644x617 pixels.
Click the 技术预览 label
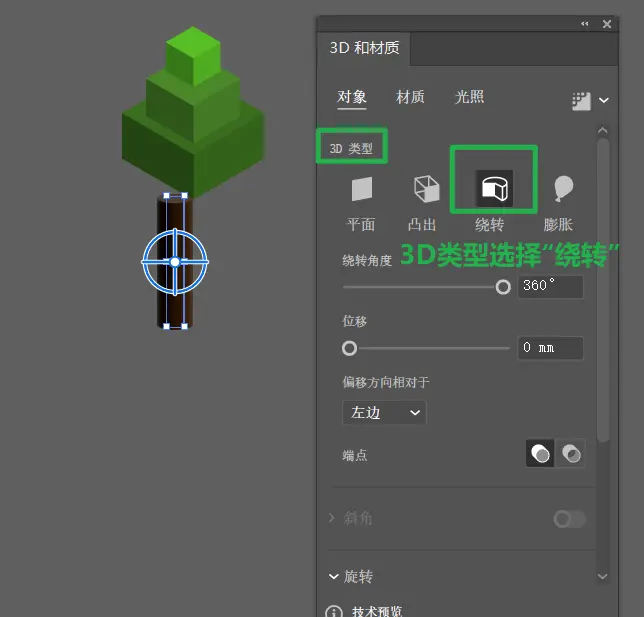(377, 611)
